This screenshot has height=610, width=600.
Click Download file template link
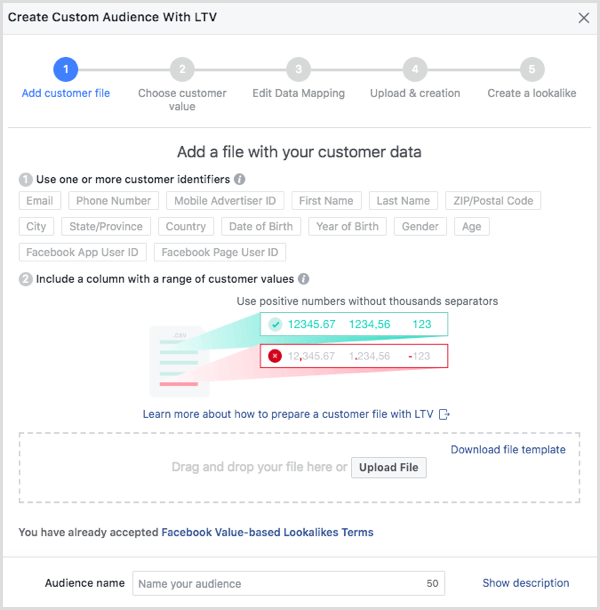508,450
